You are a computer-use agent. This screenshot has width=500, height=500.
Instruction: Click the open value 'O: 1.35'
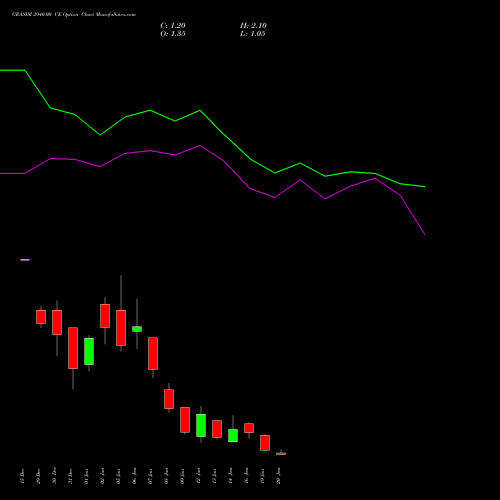pyautogui.click(x=173, y=34)
